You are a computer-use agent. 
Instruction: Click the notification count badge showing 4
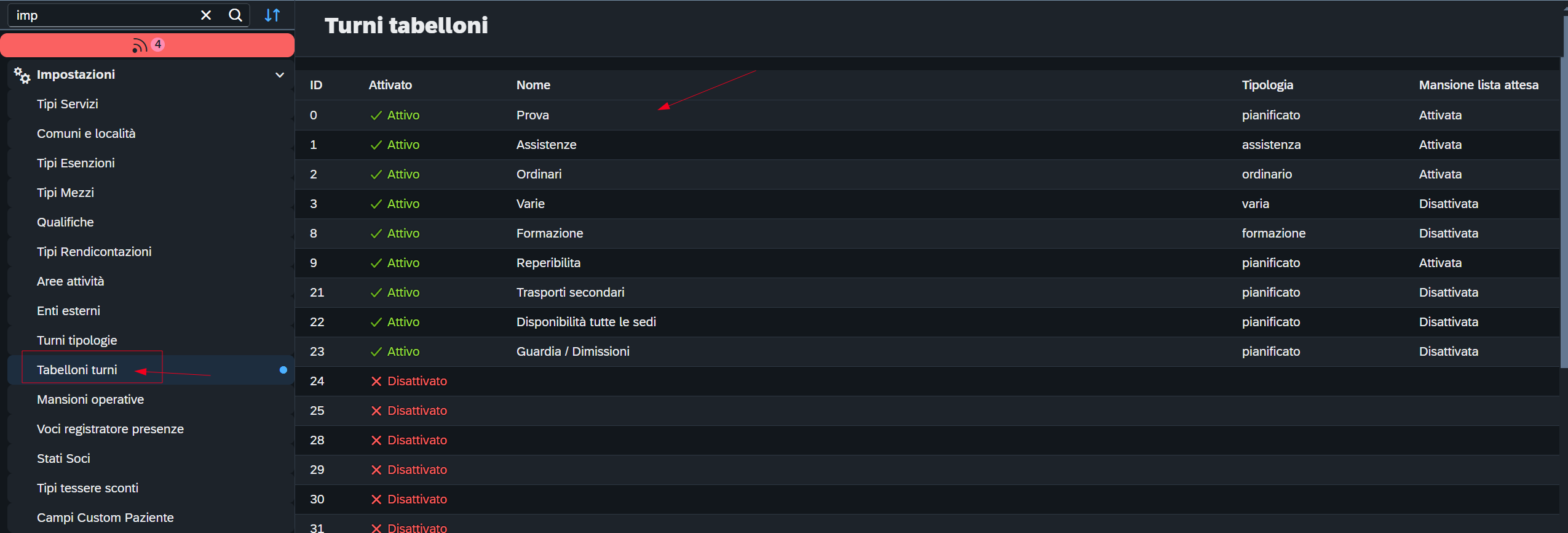tap(158, 44)
